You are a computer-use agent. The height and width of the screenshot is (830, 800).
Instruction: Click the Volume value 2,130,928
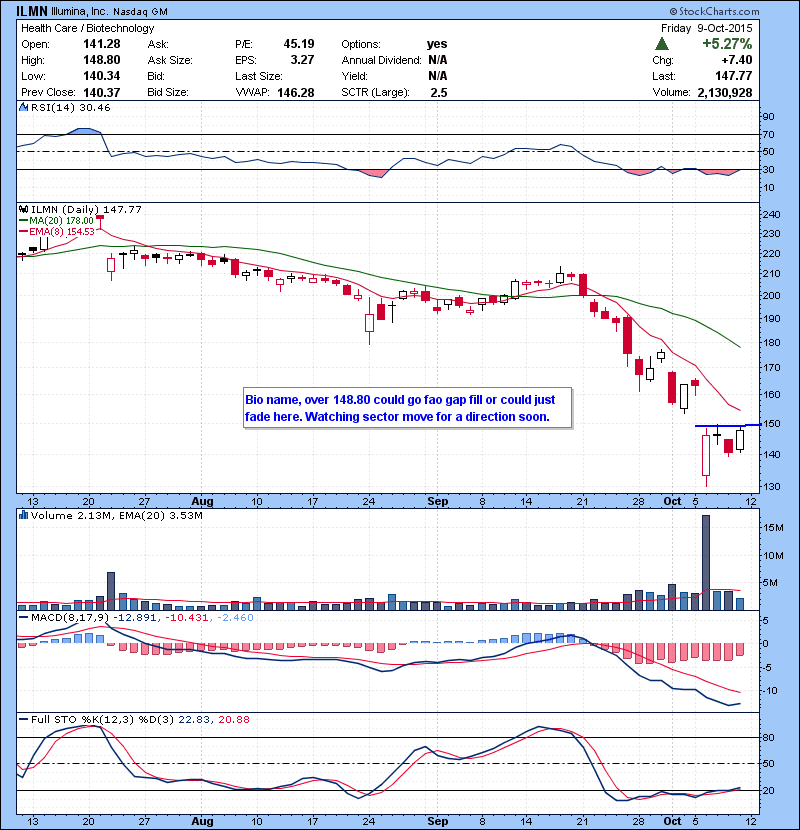724,93
